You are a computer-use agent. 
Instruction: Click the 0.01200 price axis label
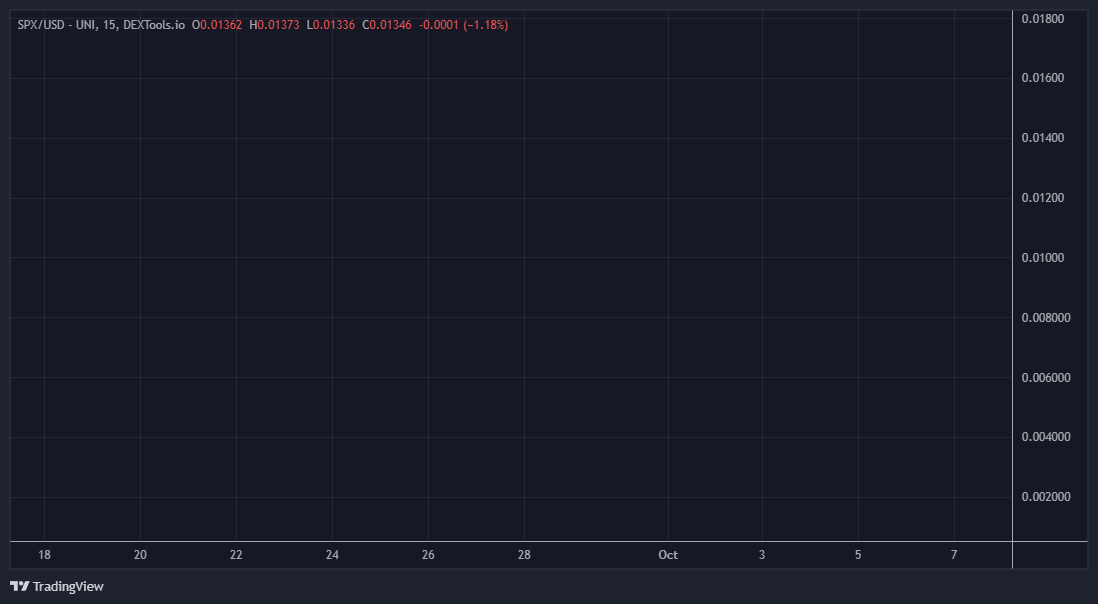click(1043, 198)
